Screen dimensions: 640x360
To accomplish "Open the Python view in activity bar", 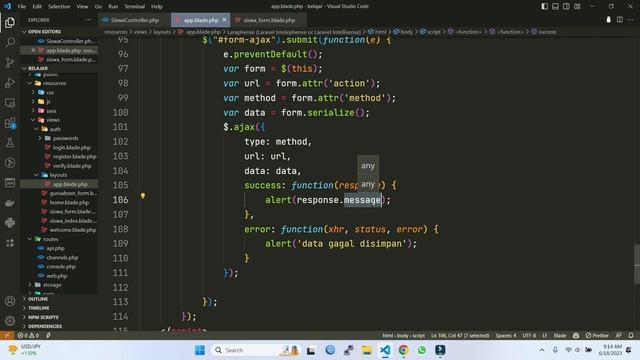I will [10, 223].
